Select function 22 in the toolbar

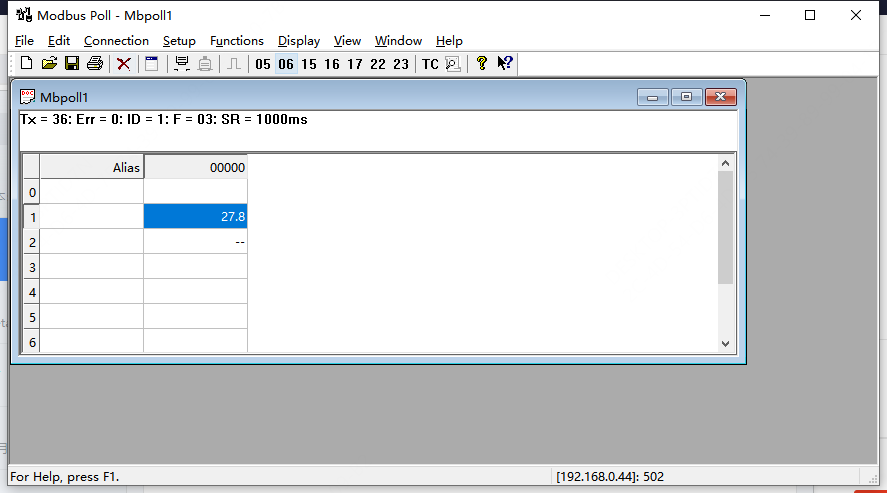[378, 64]
